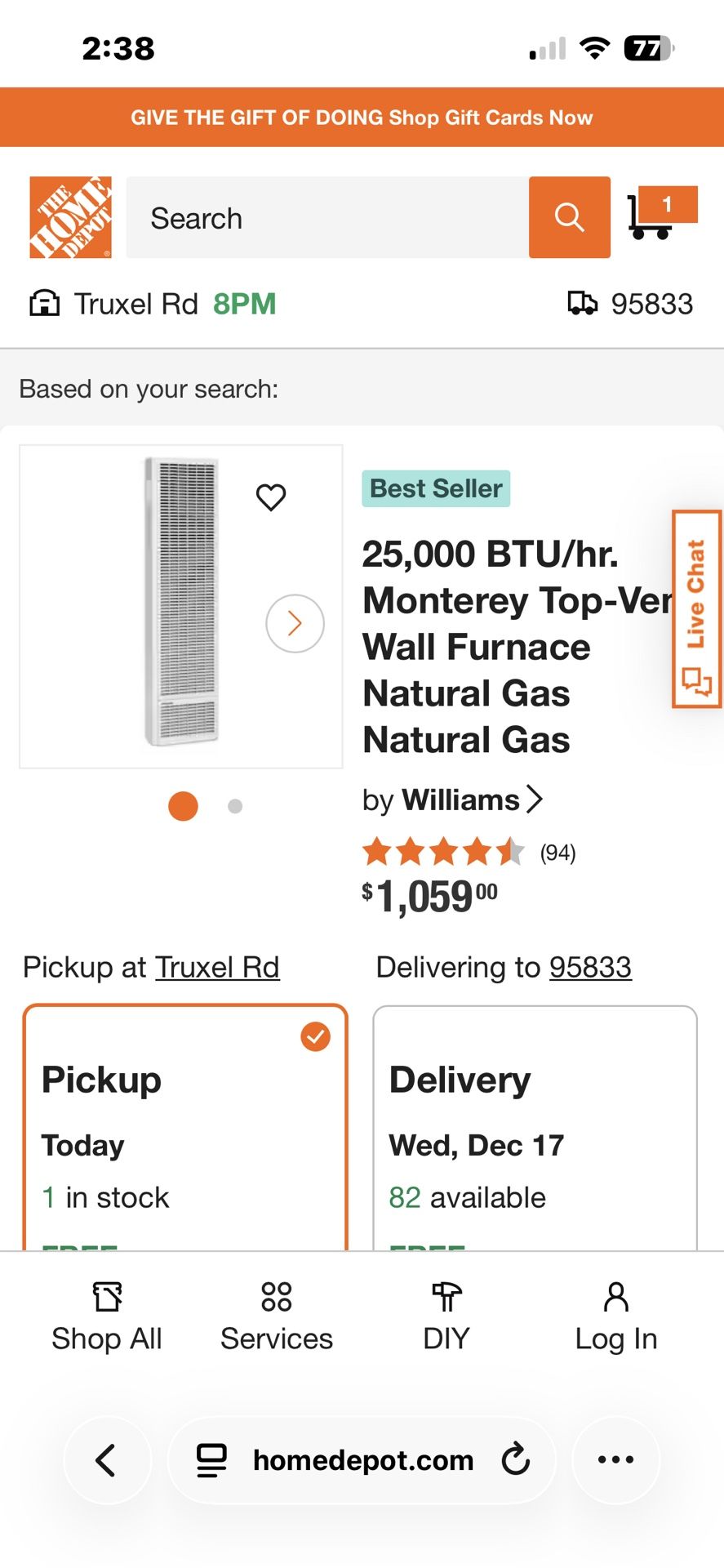
Task: Focus the Search input field
Action: pyautogui.click(x=326, y=218)
